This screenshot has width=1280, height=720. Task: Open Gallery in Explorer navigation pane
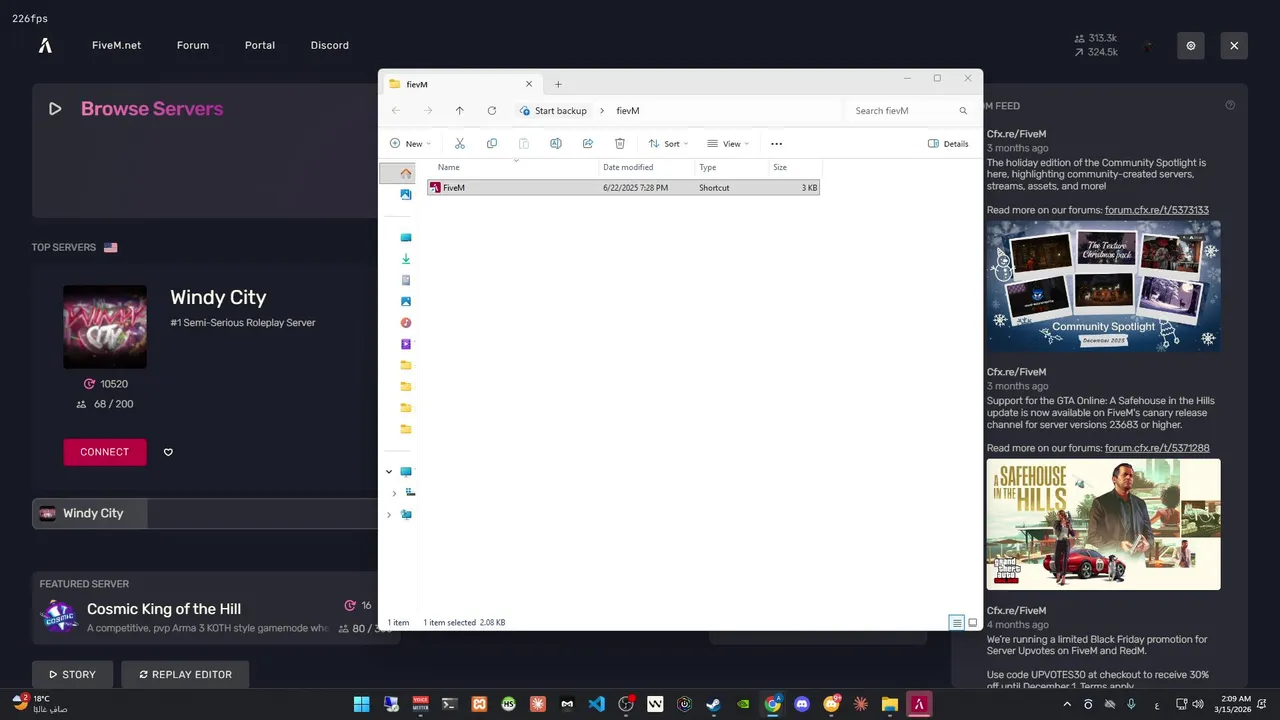click(405, 194)
